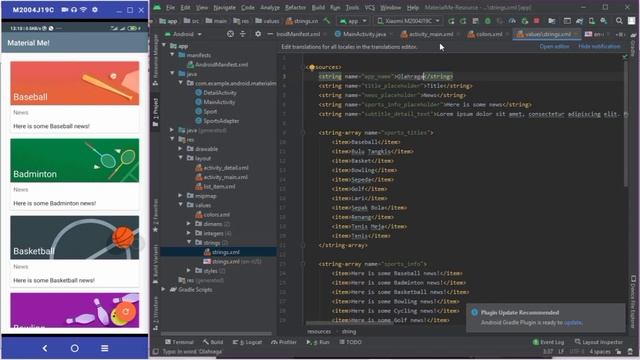Image resolution: width=640 pixels, height=360 pixels.
Task: Hide the project panel with minus icon
Action: click(x=270, y=34)
